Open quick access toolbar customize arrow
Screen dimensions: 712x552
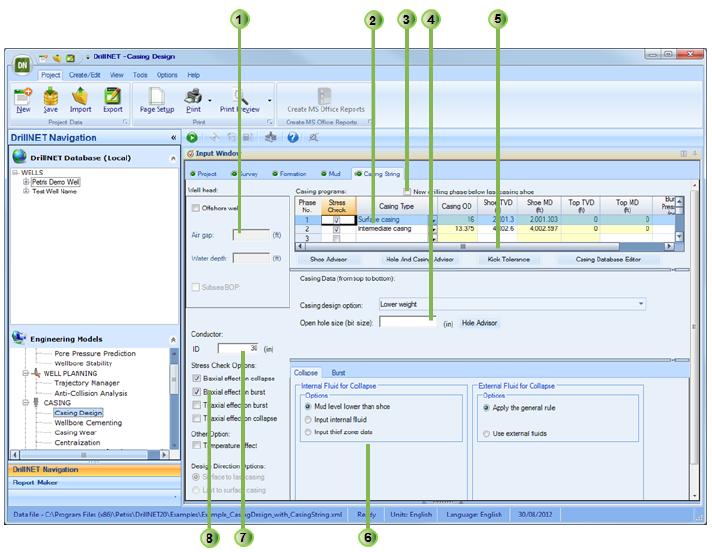87,58
